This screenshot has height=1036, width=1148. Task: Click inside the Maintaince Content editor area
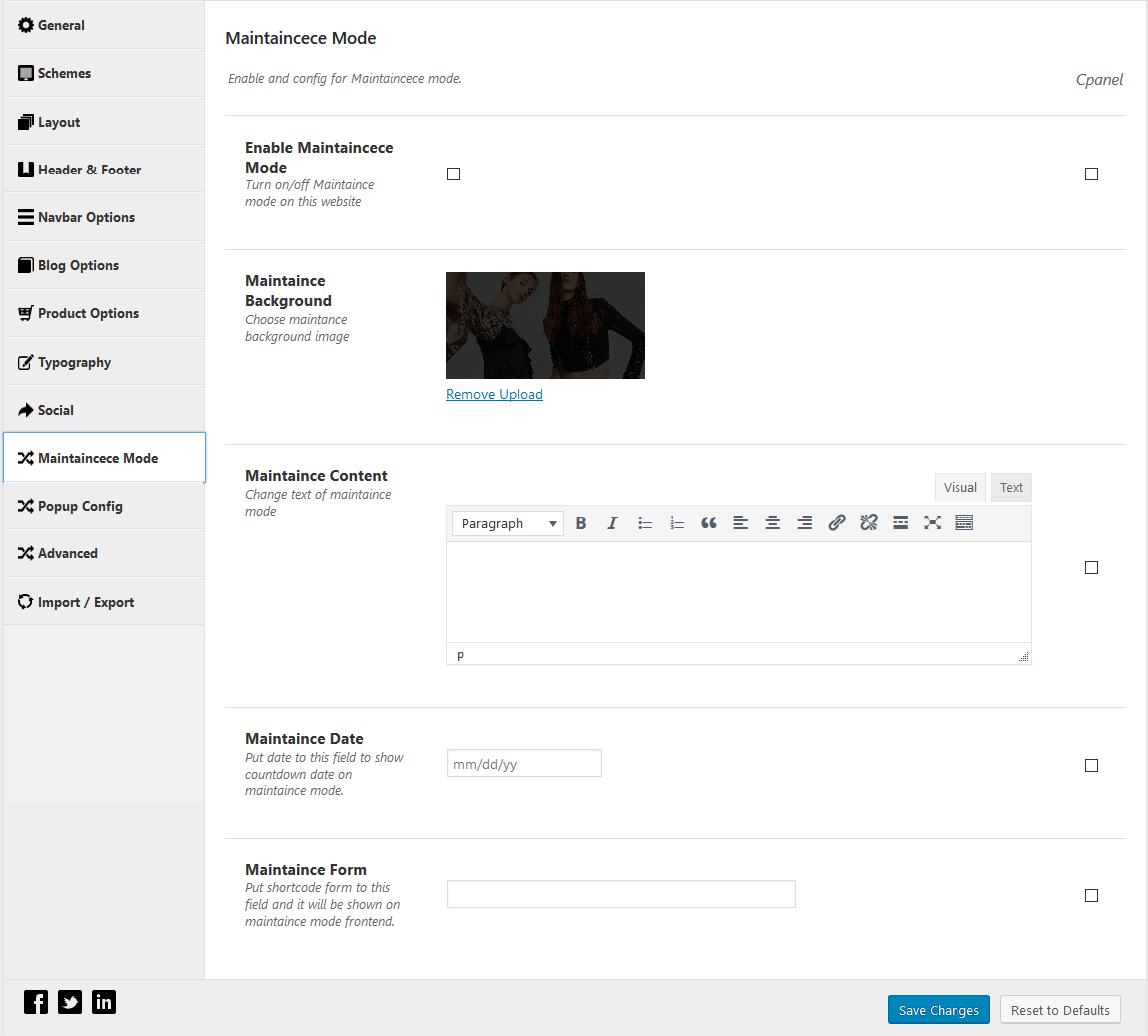click(x=739, y=592)
